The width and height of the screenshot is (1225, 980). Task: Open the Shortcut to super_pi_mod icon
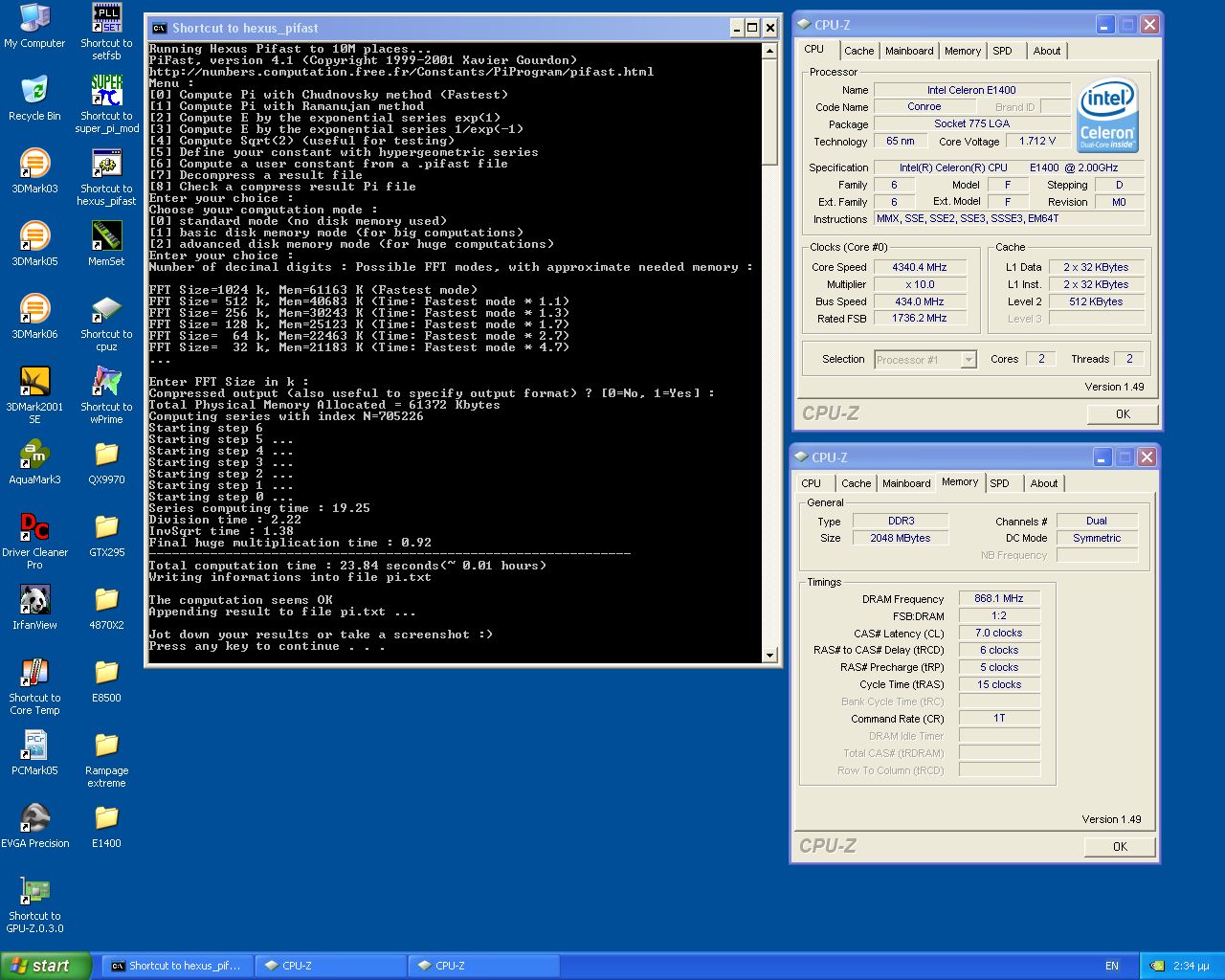tap(106, 105)
